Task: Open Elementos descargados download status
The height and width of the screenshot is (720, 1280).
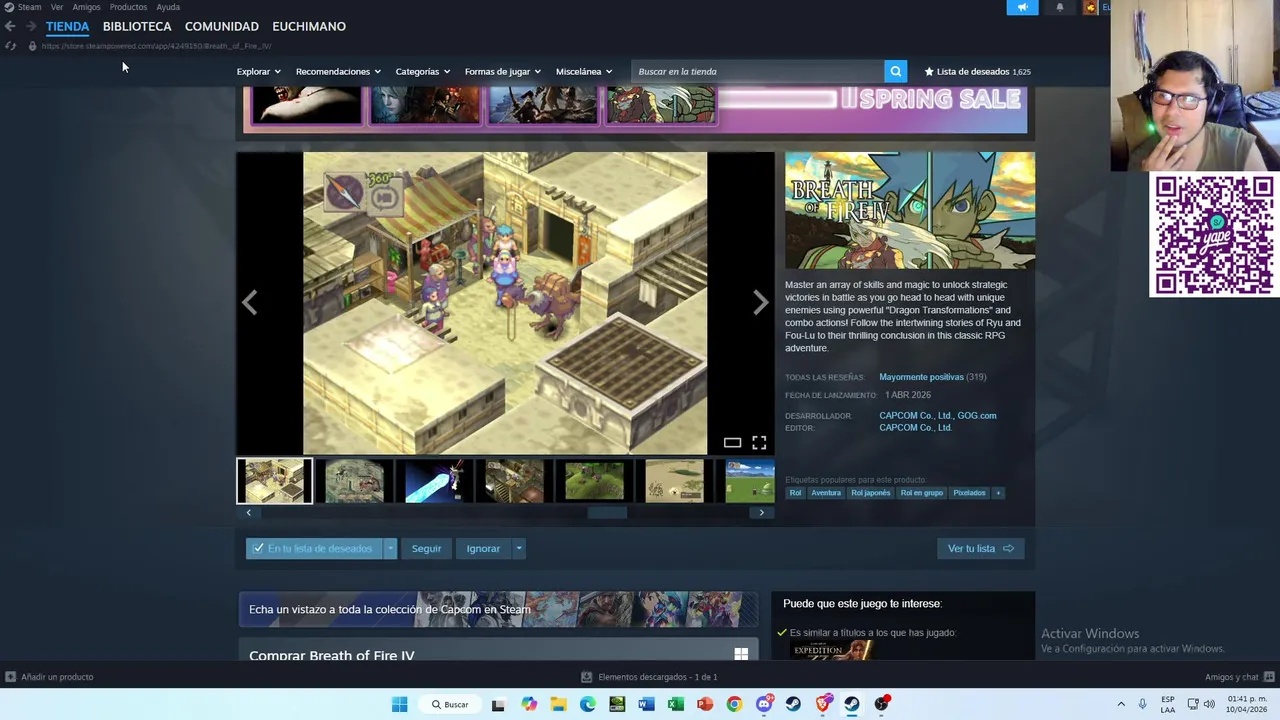Action: 649,677
